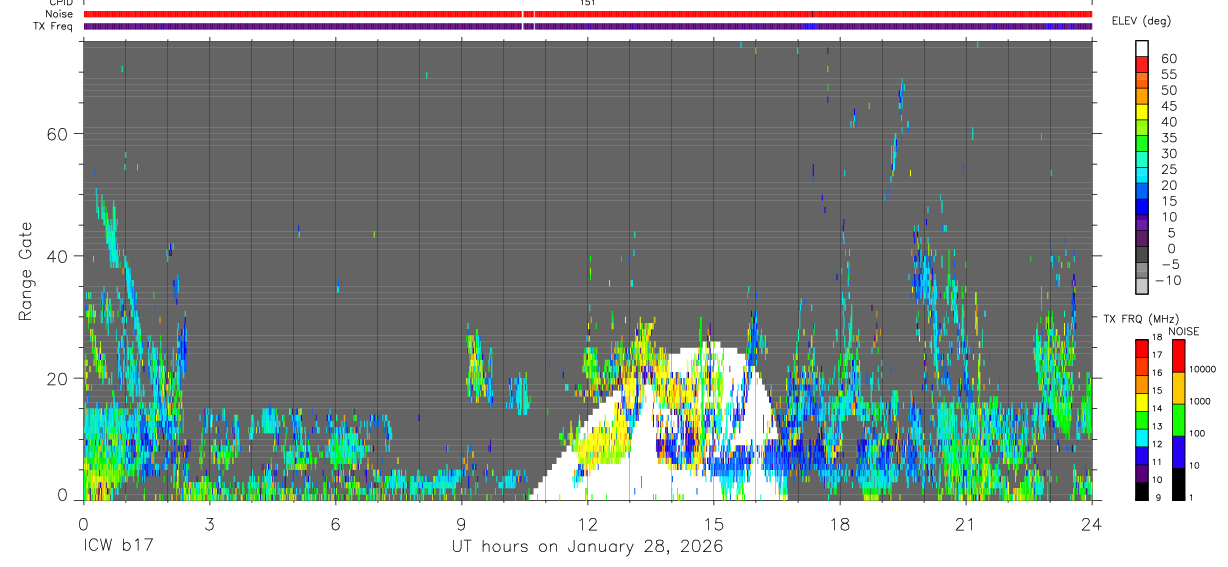Click the 'UT hours on January 28, 2026' caption
The image size is (1228, 567).
click(586, 547)
